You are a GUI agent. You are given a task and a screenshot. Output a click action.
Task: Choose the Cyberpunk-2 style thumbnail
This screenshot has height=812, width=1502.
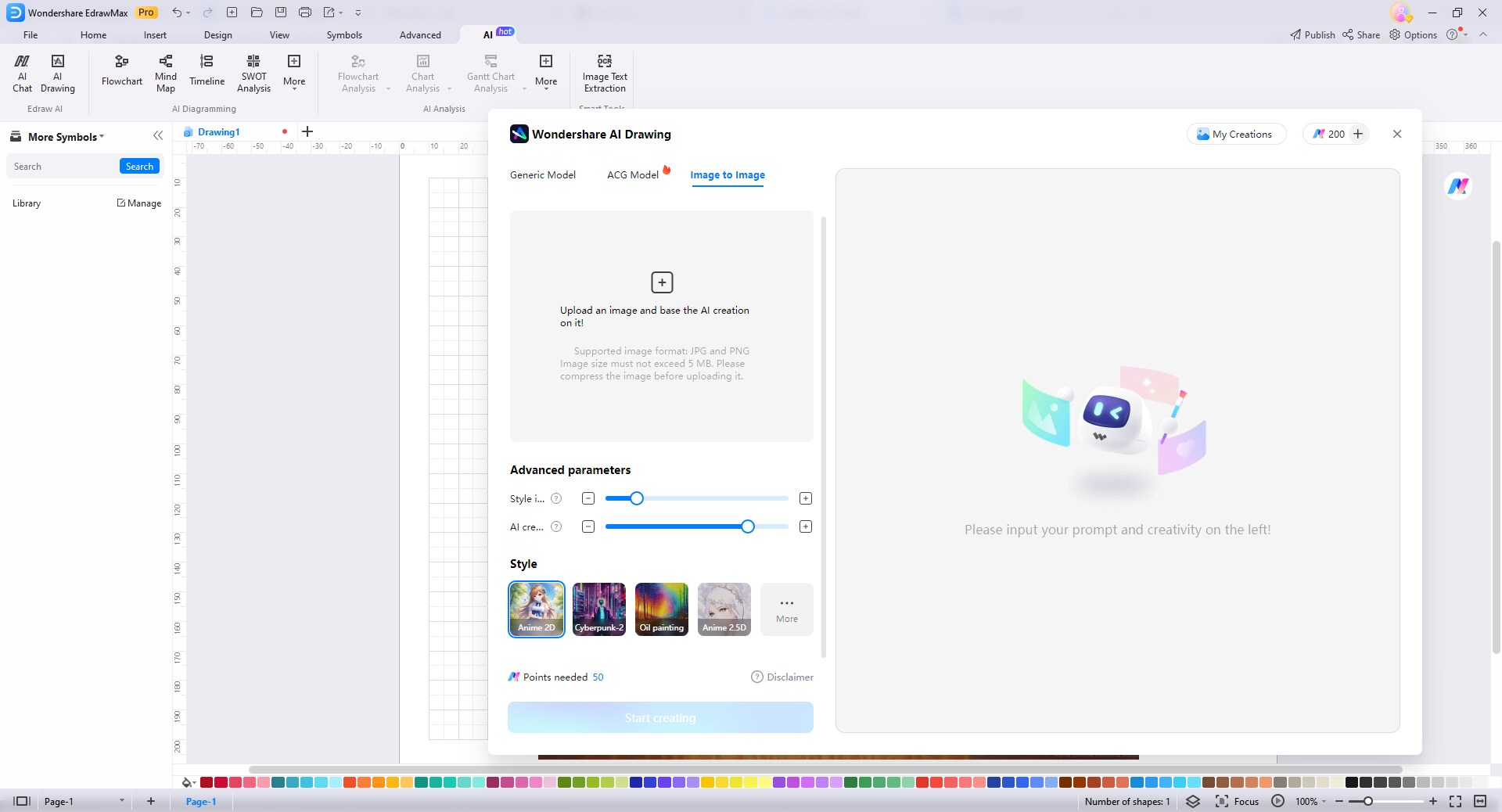pos(599,609)
